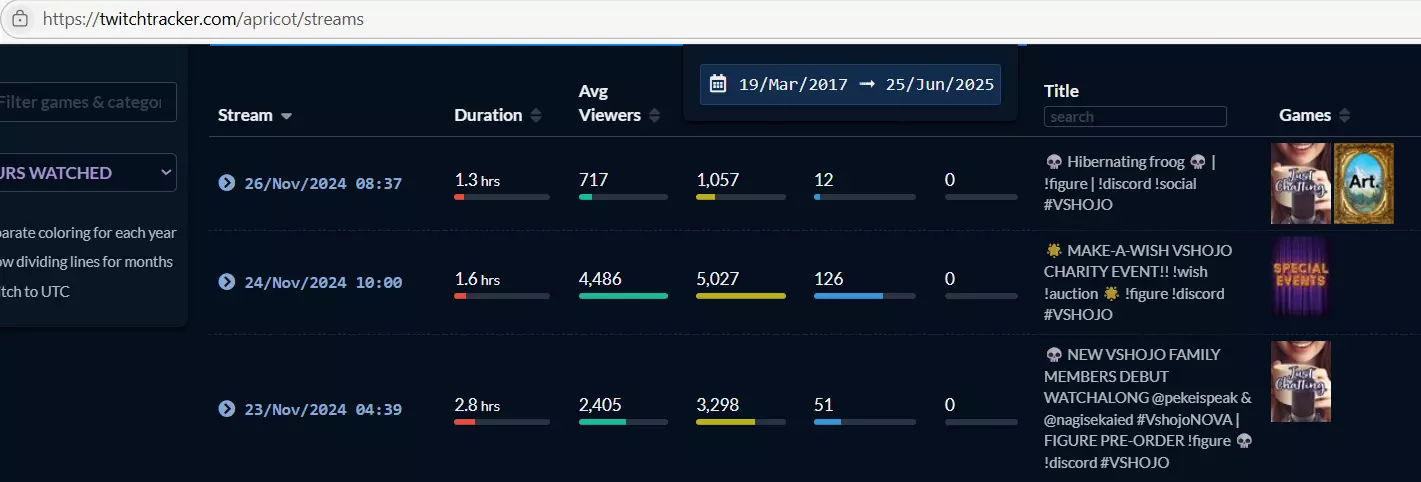Click Just Chatting thumbnail in 23/Nov row
Image resolution: width=1421 pixels, height=482 pixels.
tap(1300, 381)
